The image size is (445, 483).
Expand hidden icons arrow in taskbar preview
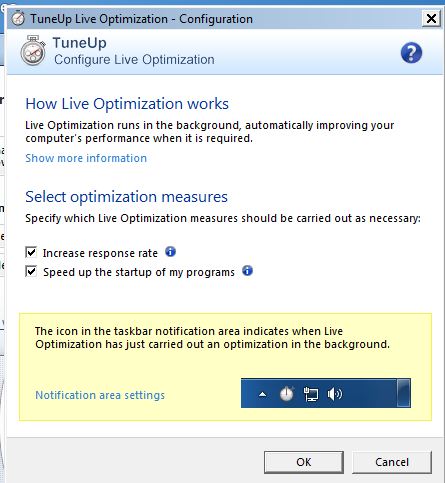263,395
